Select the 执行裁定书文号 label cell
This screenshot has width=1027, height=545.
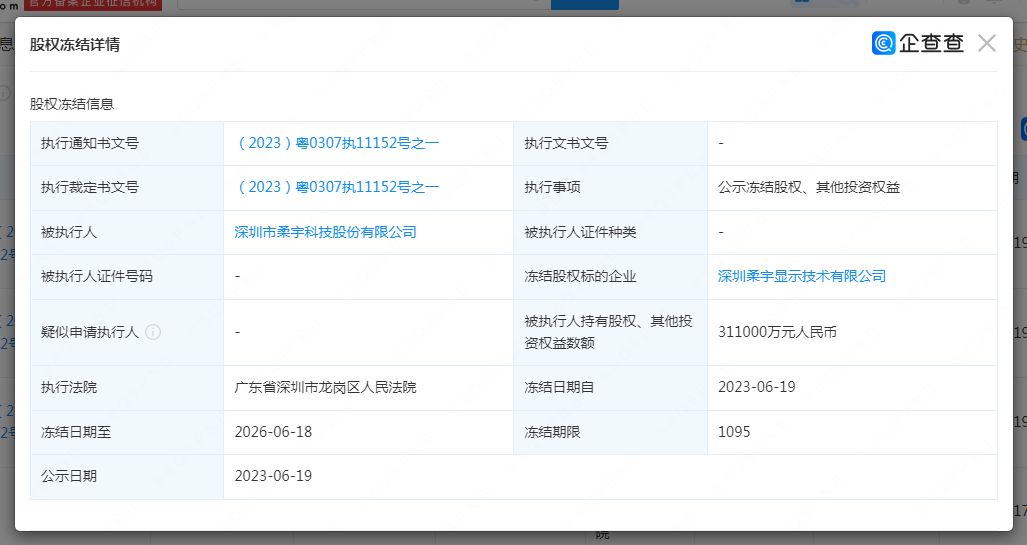coord(126,187)
